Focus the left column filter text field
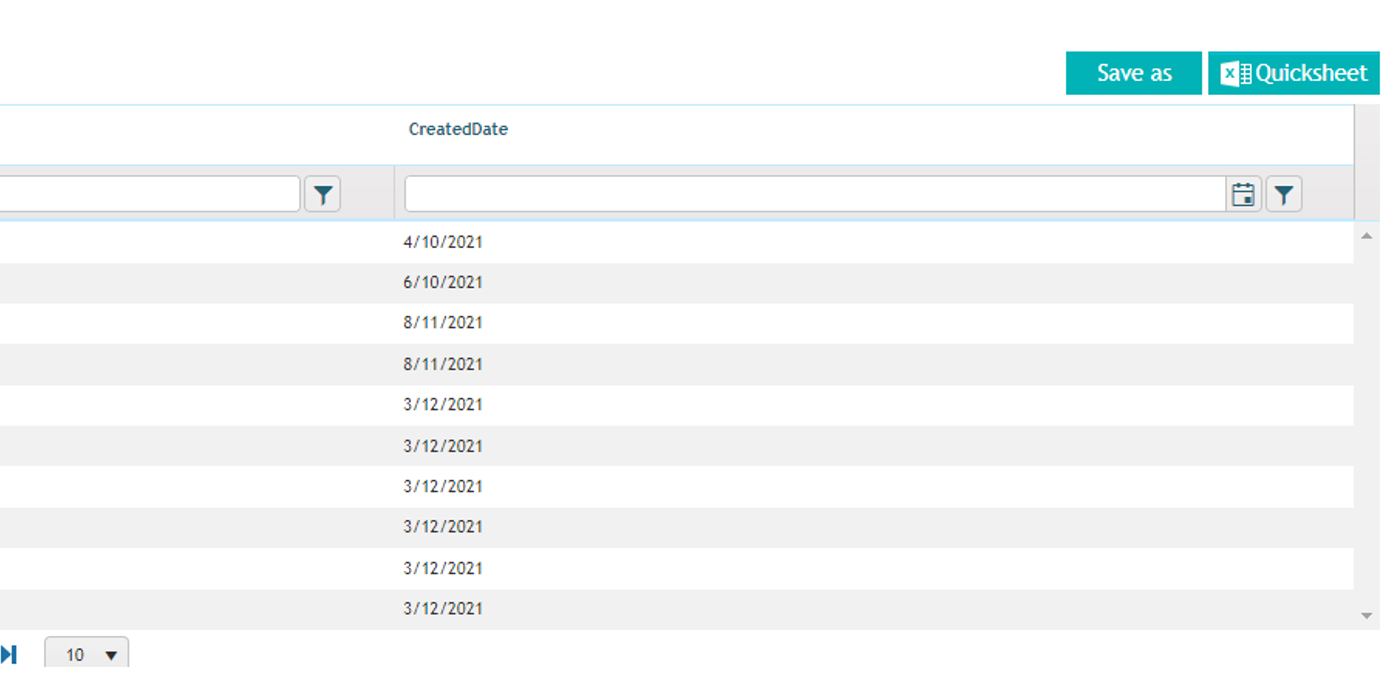This screenshot has height=699, width=1390. 150,194
